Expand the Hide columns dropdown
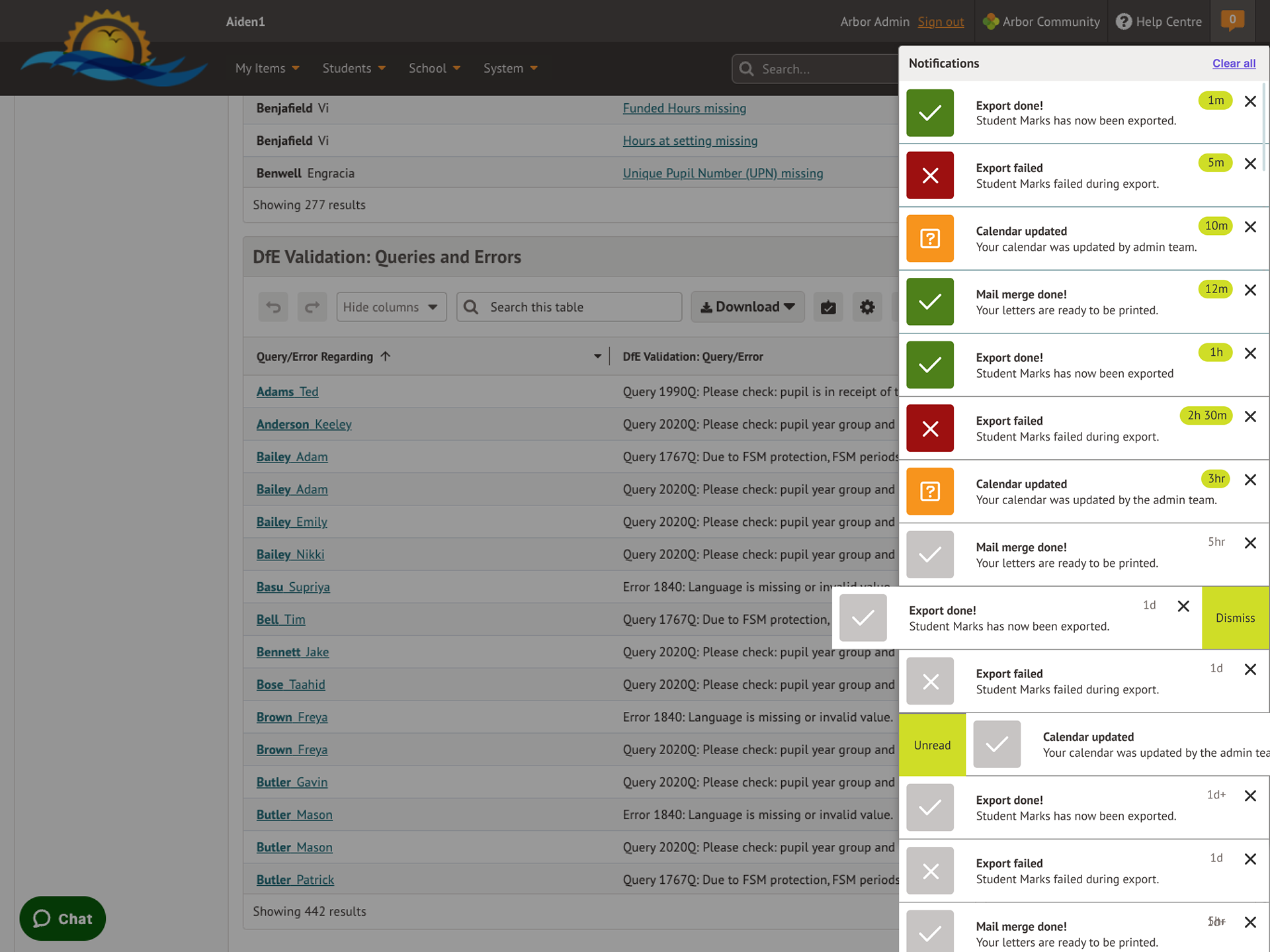The height and width of the screenshot is (952, 1270). pyautogui.click(x=391, y=307)
